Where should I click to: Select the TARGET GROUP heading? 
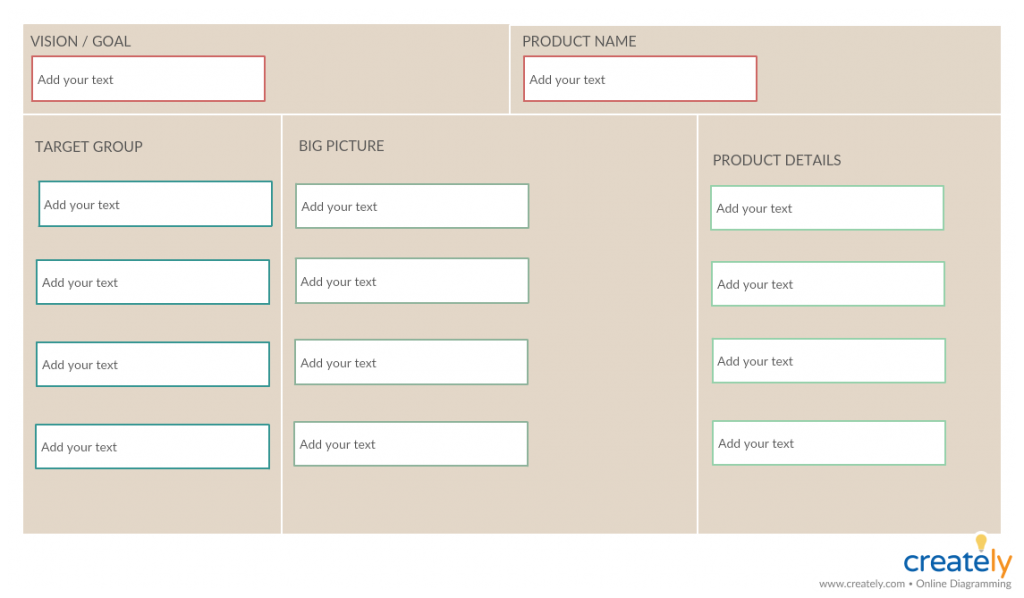point(89,147)
